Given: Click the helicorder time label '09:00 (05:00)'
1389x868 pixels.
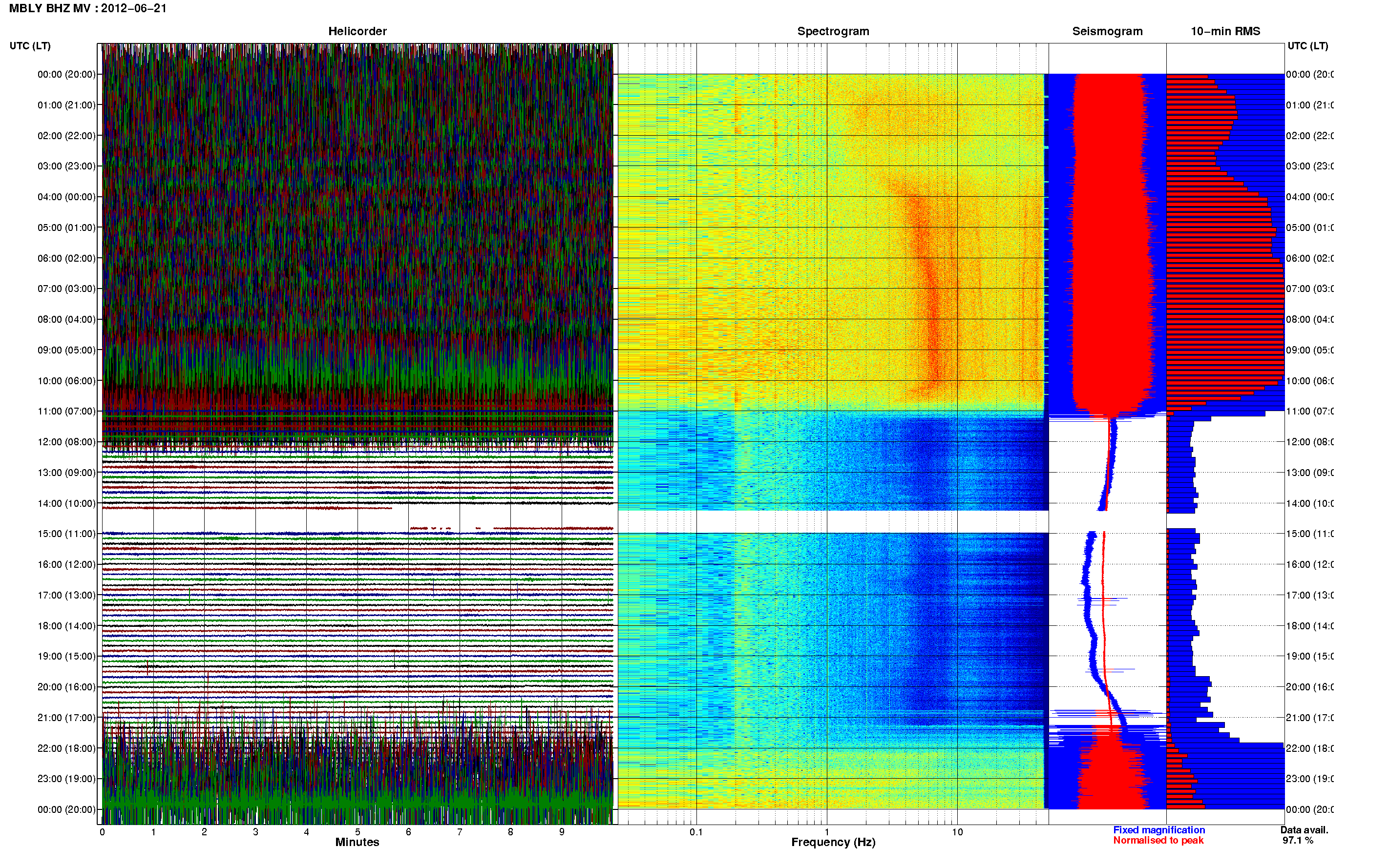Looking at the screenshot, I should pyautogui.click(x=66, y=350).
